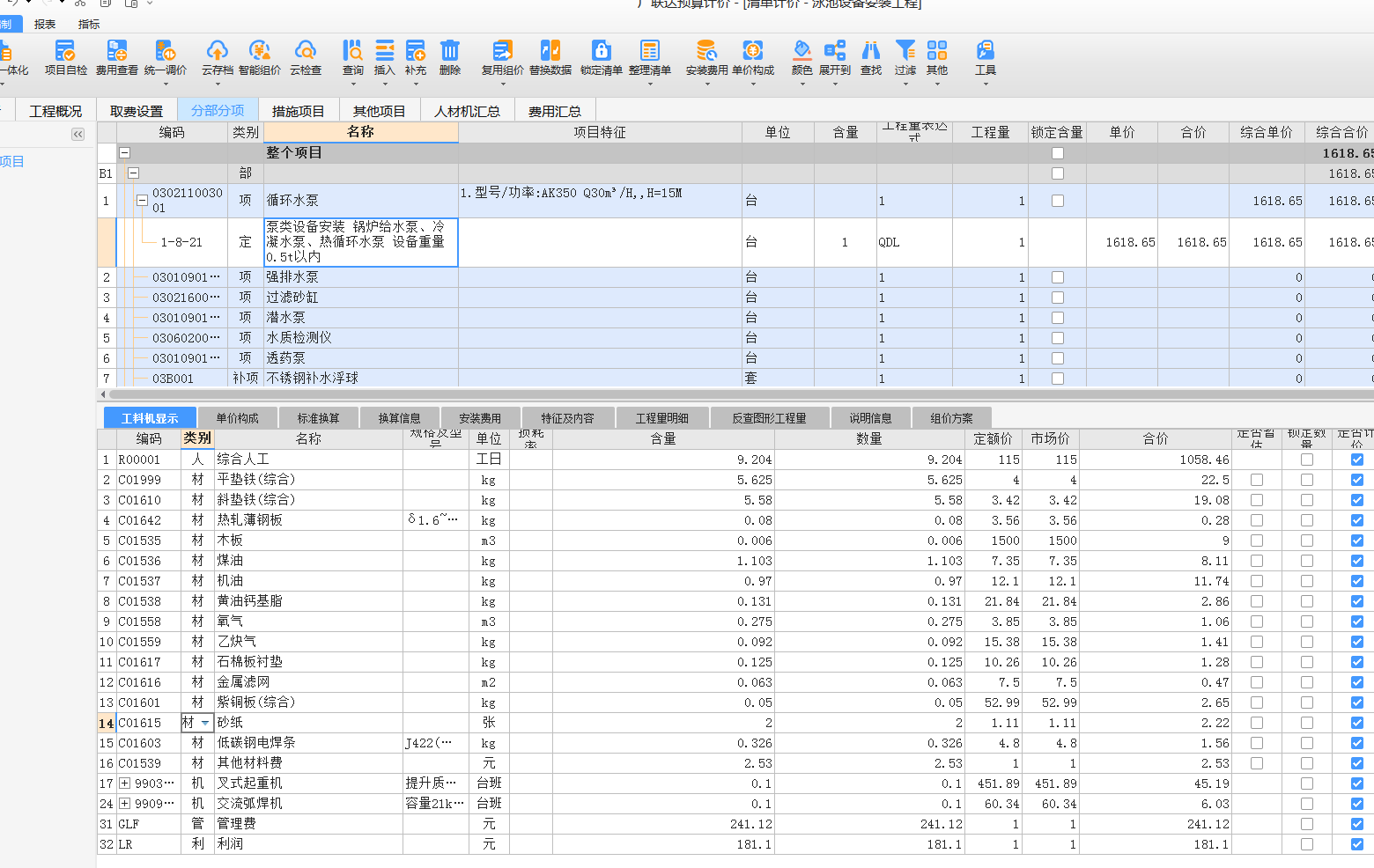Click the 过滤 funnel icon
Screen dimensions: 1374x868
(x=905, y=57)
